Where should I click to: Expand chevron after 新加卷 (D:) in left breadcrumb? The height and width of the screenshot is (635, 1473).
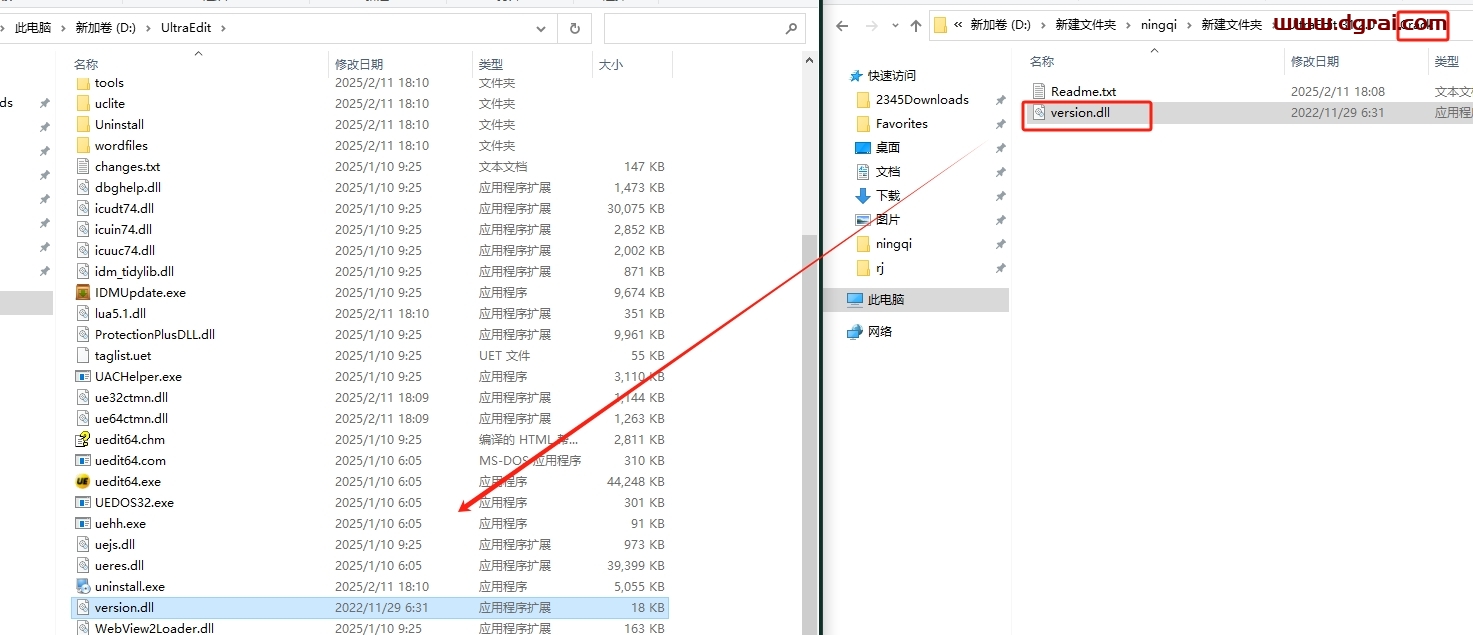146,28
